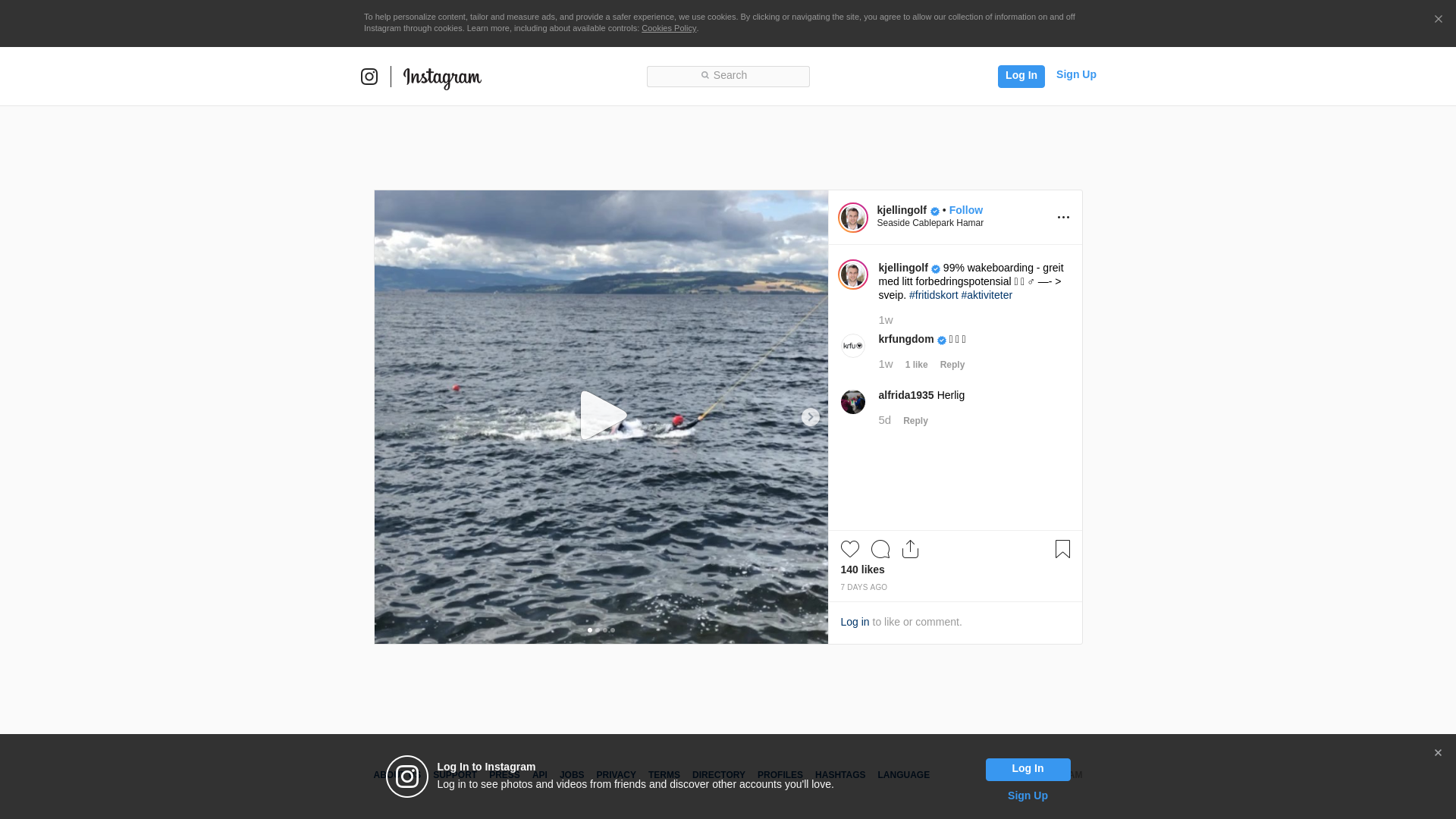Click Sign Up in bottom banner
This screenshot has height=819, width=1456.
(1028, 795)
